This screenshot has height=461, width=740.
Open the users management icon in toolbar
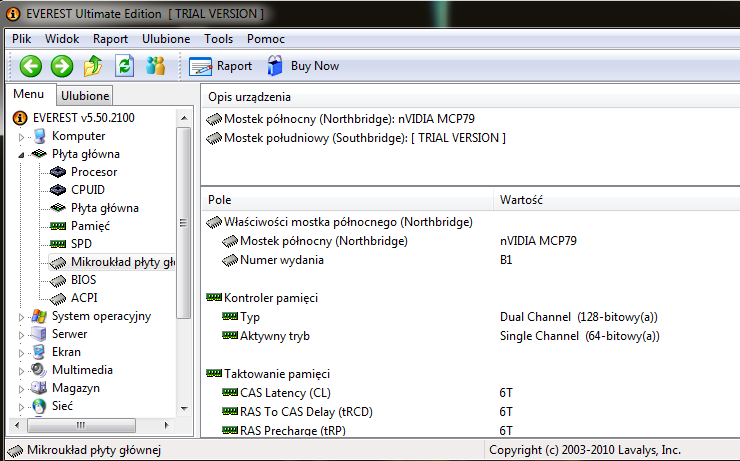[155, 66]
